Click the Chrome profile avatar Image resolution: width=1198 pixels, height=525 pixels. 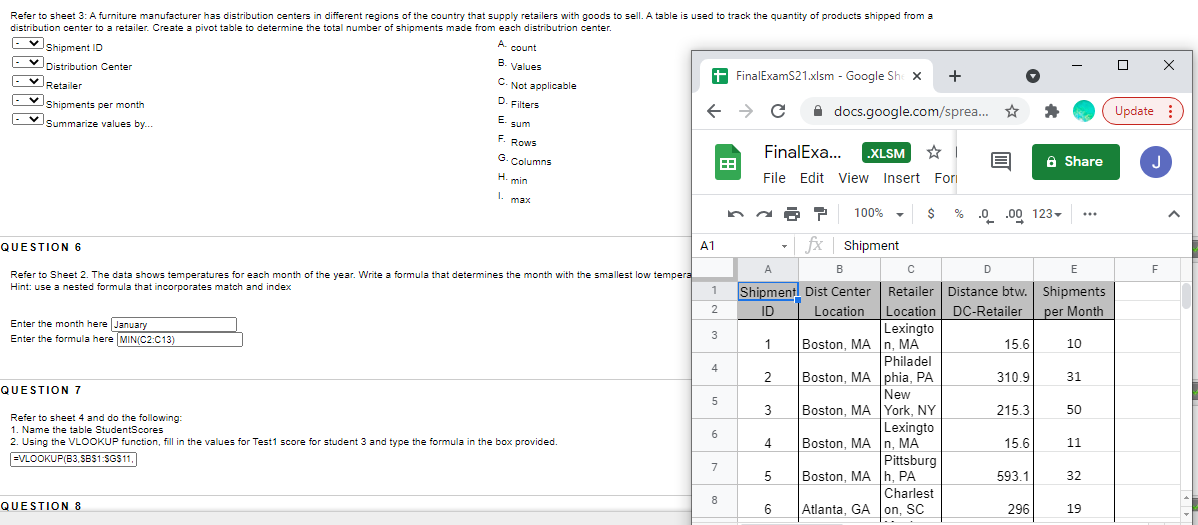point(1083,112)
